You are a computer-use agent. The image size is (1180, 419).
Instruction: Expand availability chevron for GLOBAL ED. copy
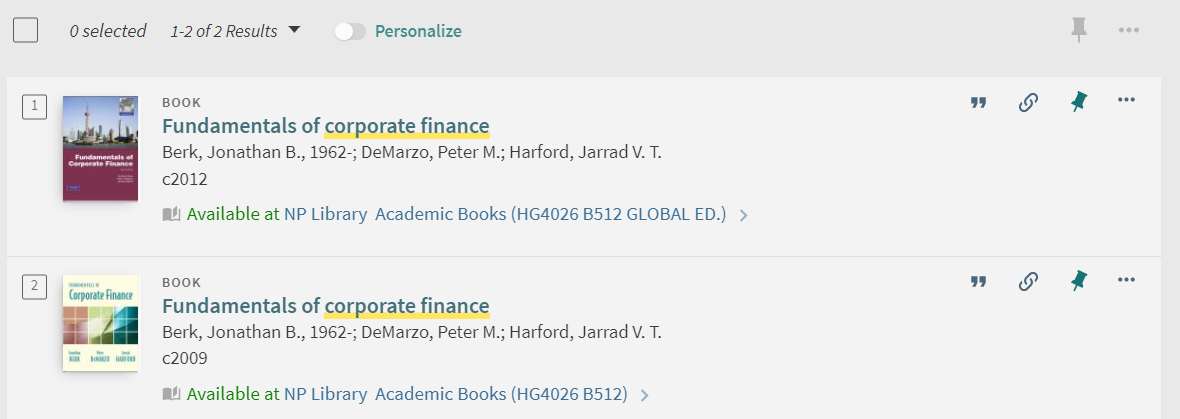(744, 216)
